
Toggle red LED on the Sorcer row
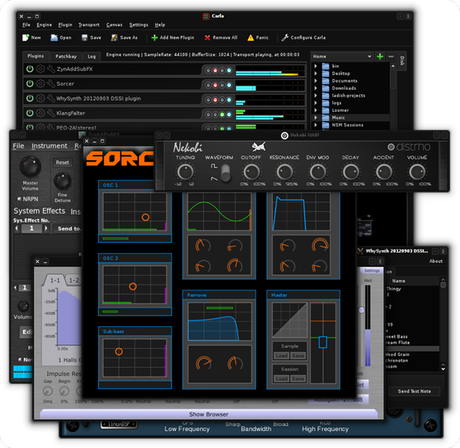point(215,85)
